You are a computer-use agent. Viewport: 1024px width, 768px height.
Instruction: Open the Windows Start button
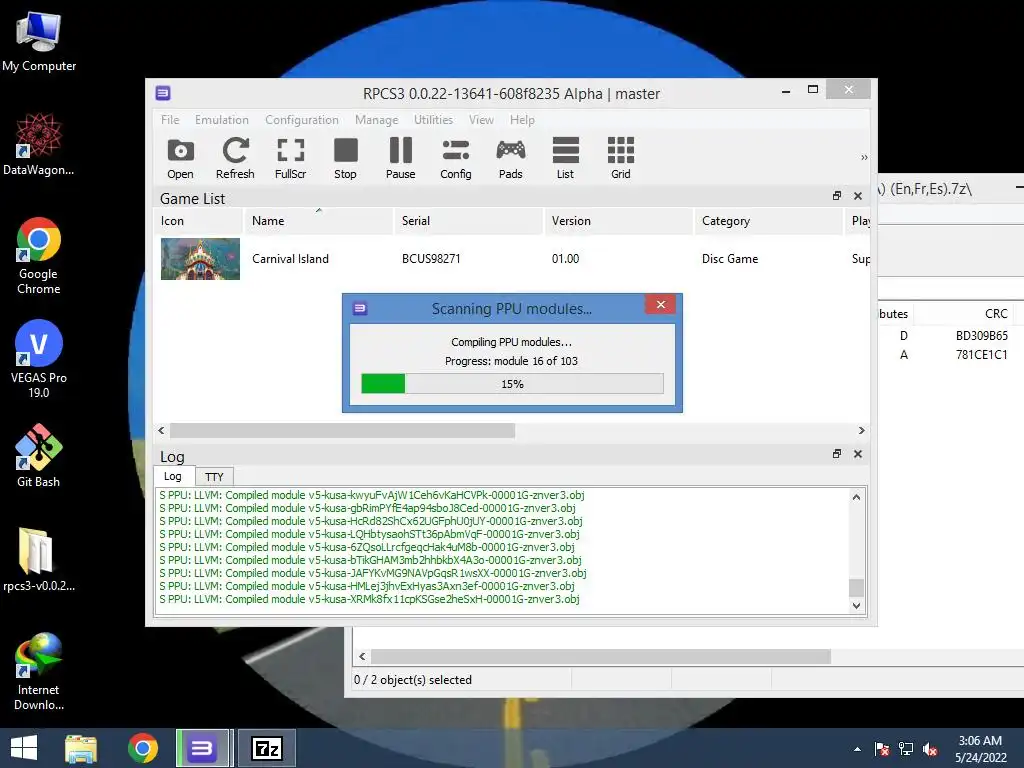click(x=24, y=748)
